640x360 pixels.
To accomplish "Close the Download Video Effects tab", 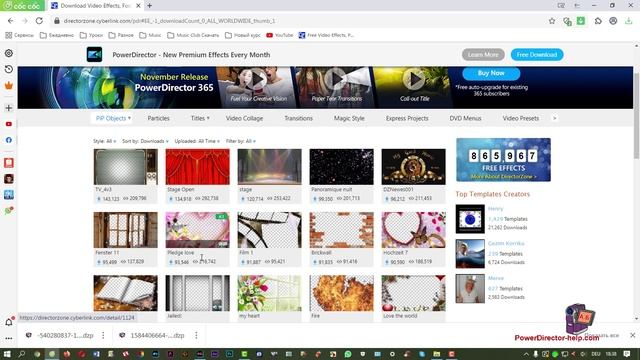I will [x=138, y=6].
